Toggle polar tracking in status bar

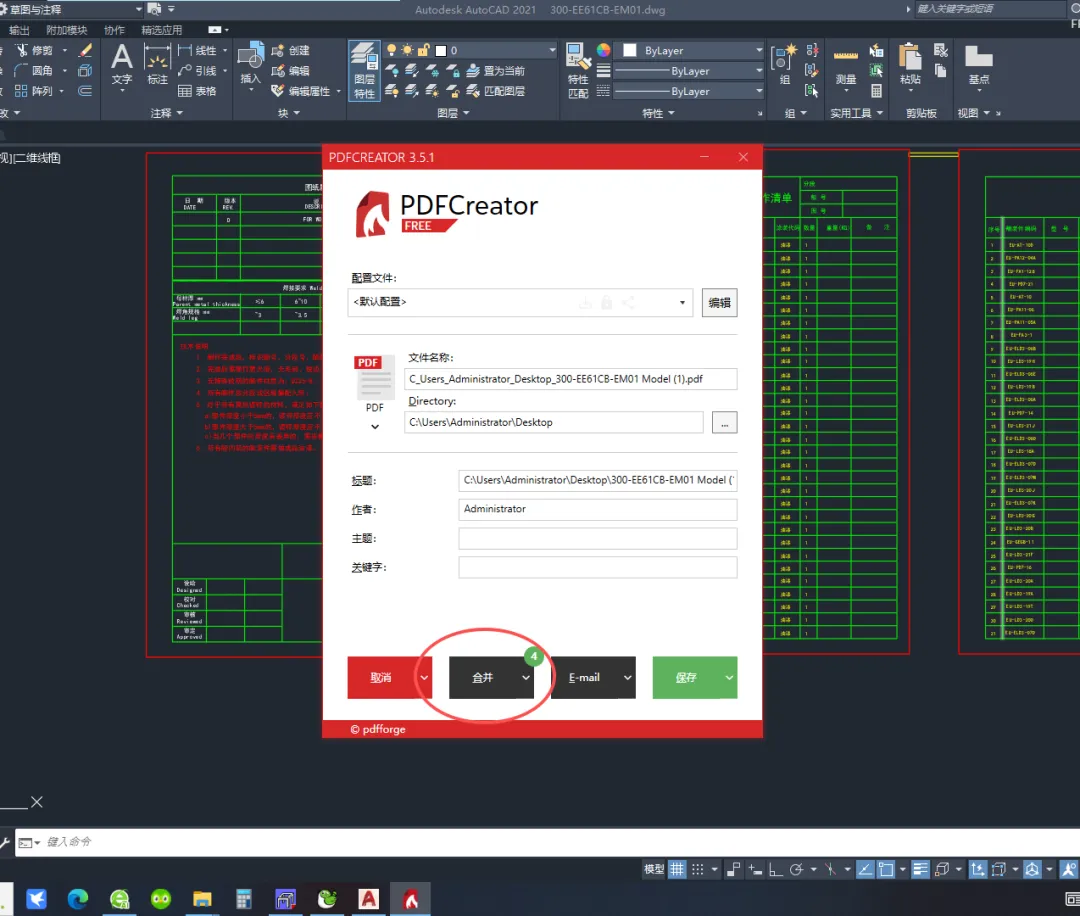coord(796,870)
